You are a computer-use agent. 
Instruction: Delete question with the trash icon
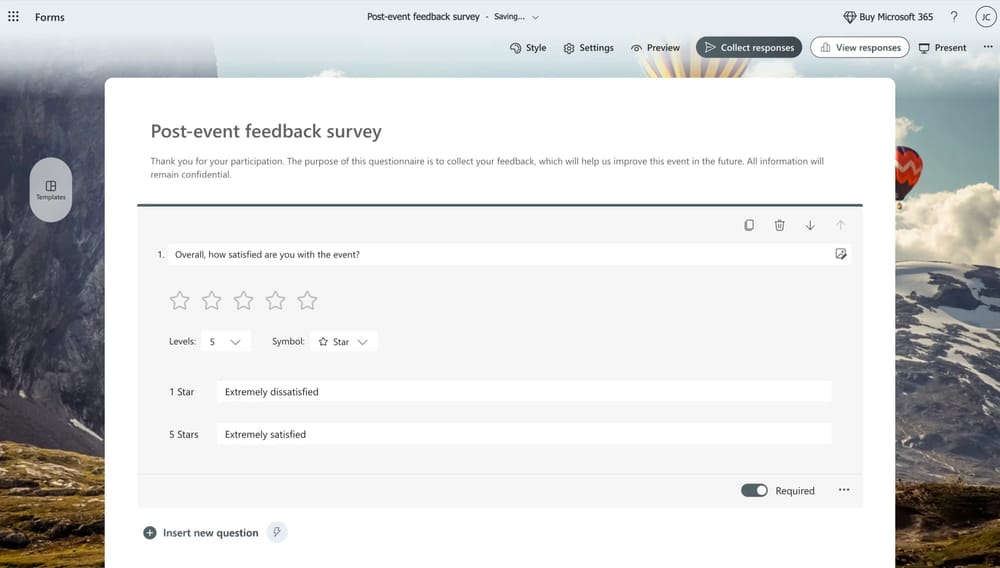tap(779, 225)
